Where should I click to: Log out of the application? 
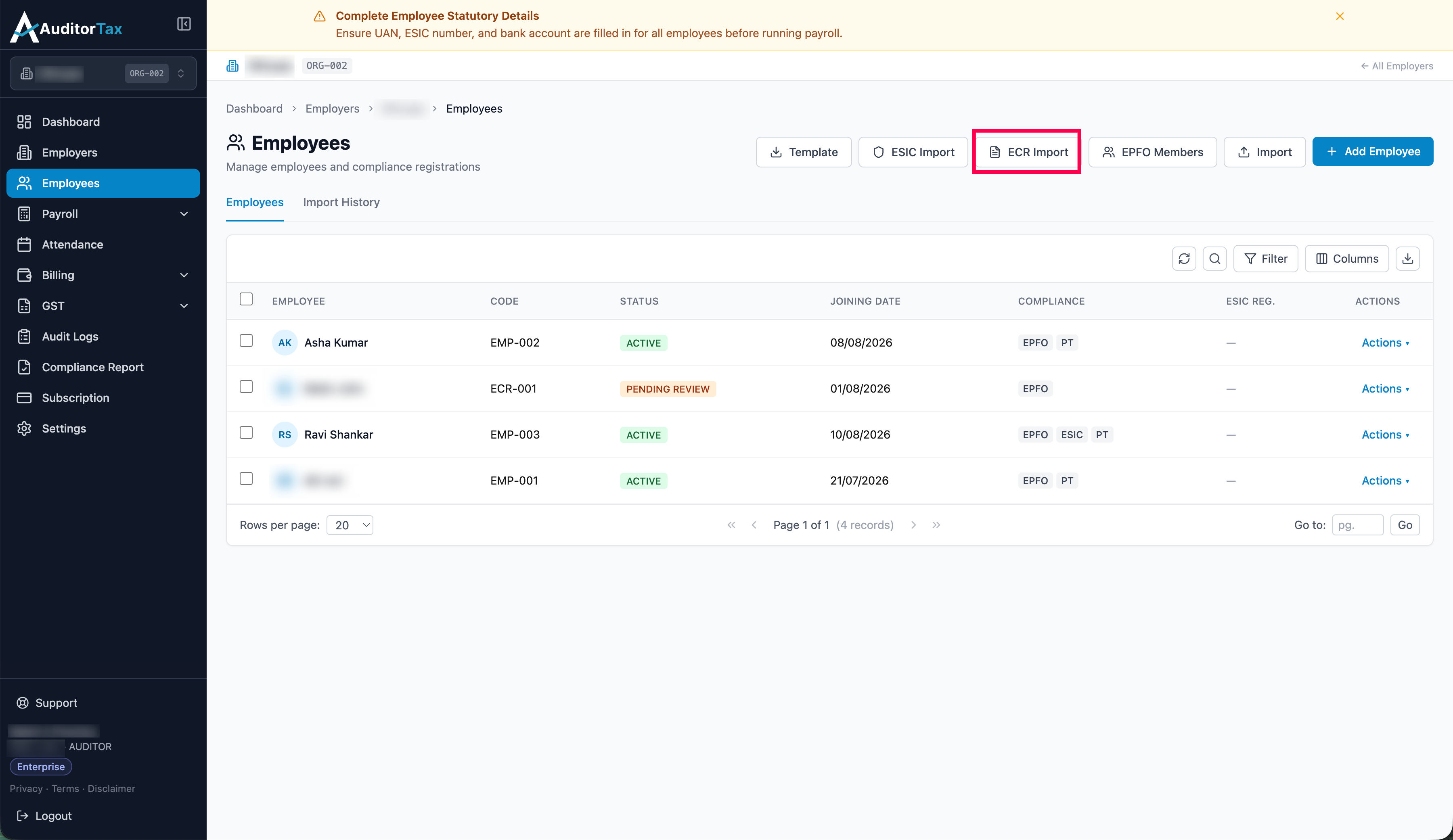coord(44,816)
